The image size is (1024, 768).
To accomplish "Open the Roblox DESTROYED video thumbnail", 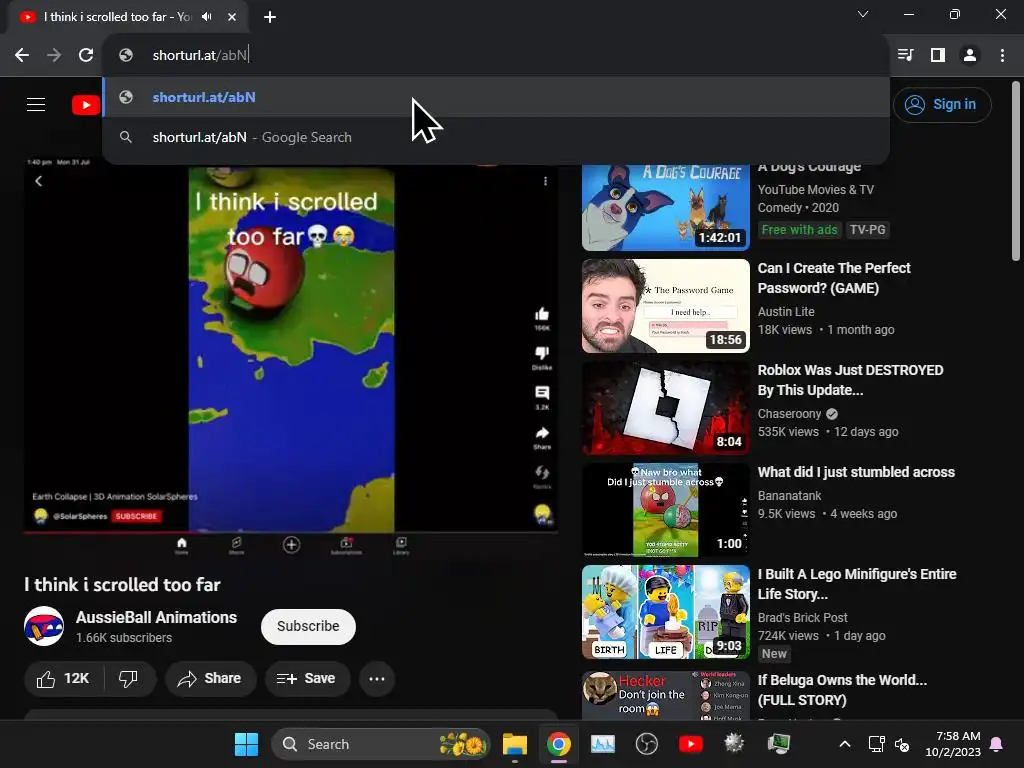I will (x=665, y=408).
